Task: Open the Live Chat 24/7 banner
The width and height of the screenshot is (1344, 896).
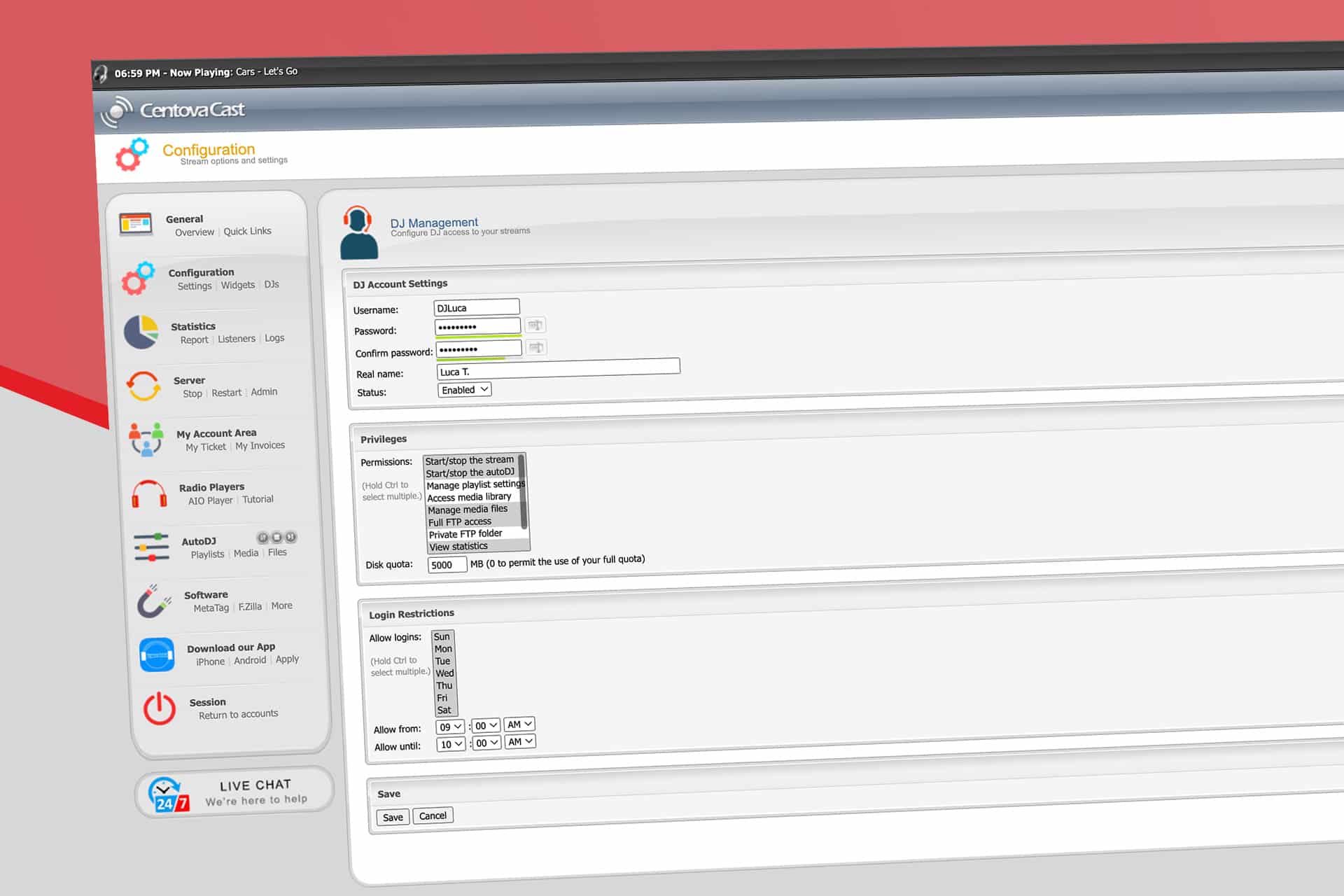Action: [x=234, y=792]
